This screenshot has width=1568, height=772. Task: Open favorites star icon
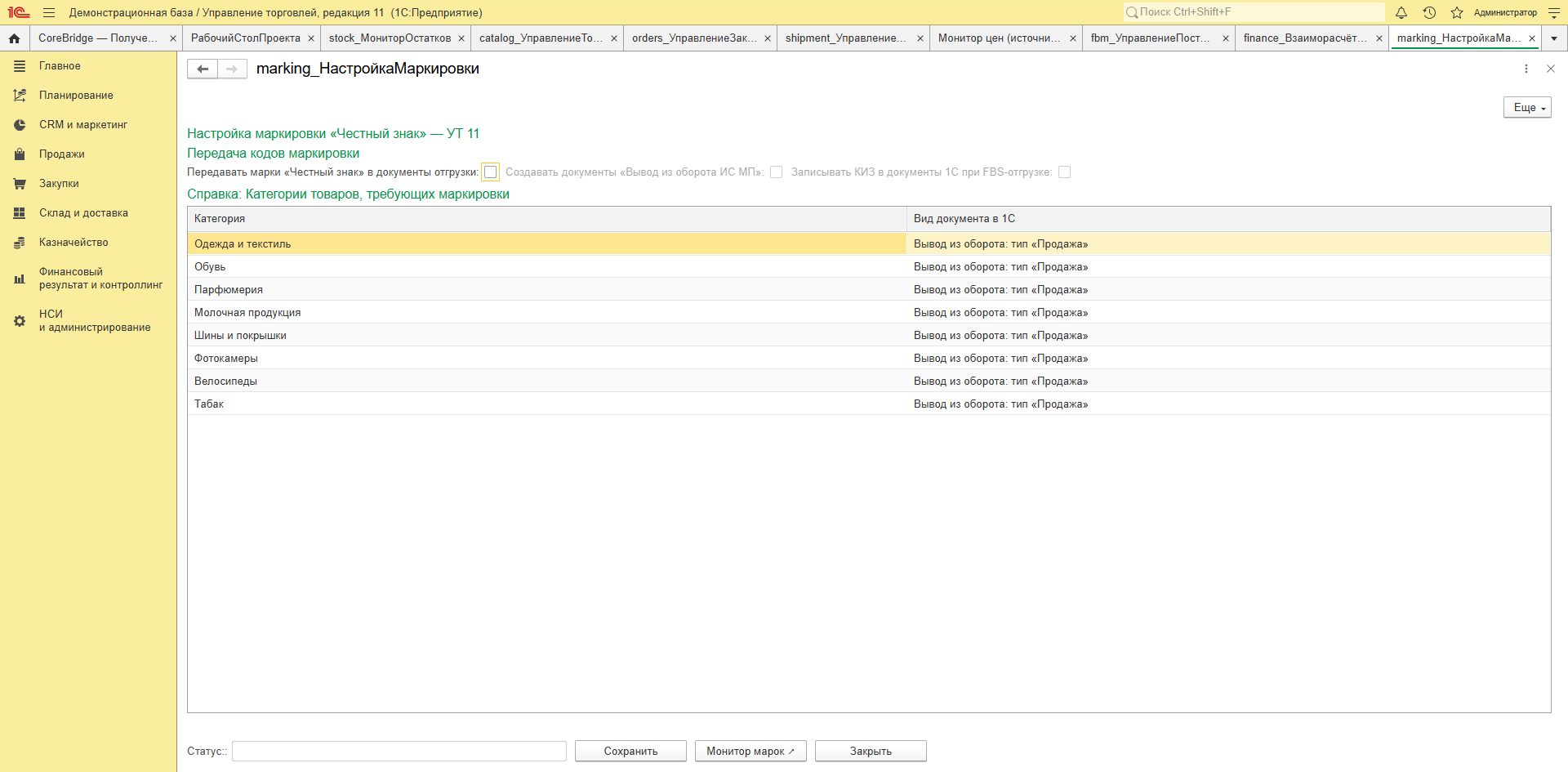point(1457,12)
